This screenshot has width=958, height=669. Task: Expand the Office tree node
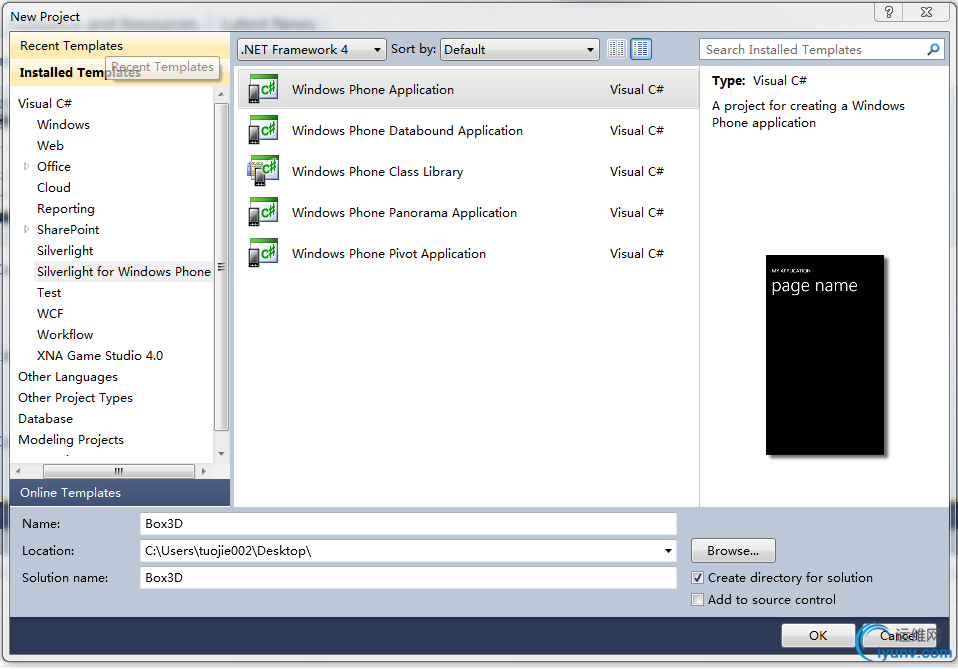(x=26, y=166)
